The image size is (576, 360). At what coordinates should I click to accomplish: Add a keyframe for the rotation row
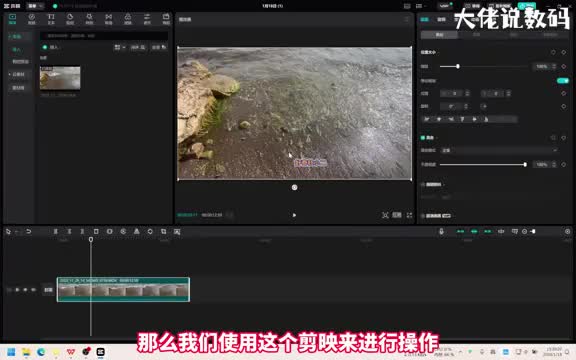click(564, 107)
